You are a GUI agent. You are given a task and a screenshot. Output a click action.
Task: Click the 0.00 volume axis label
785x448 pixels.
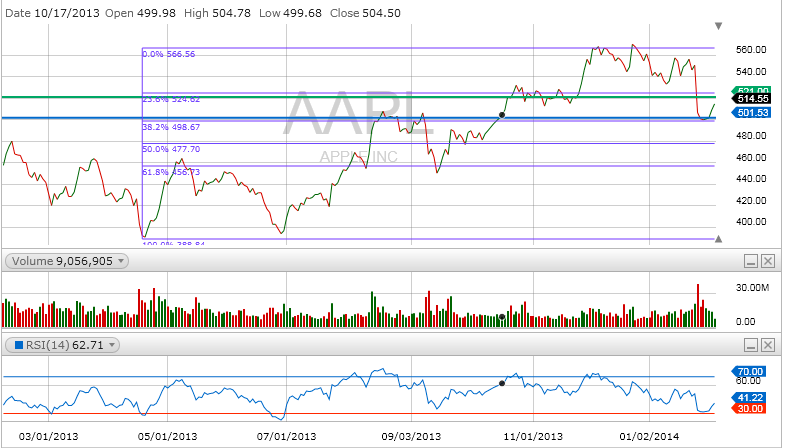coord(745,322)
